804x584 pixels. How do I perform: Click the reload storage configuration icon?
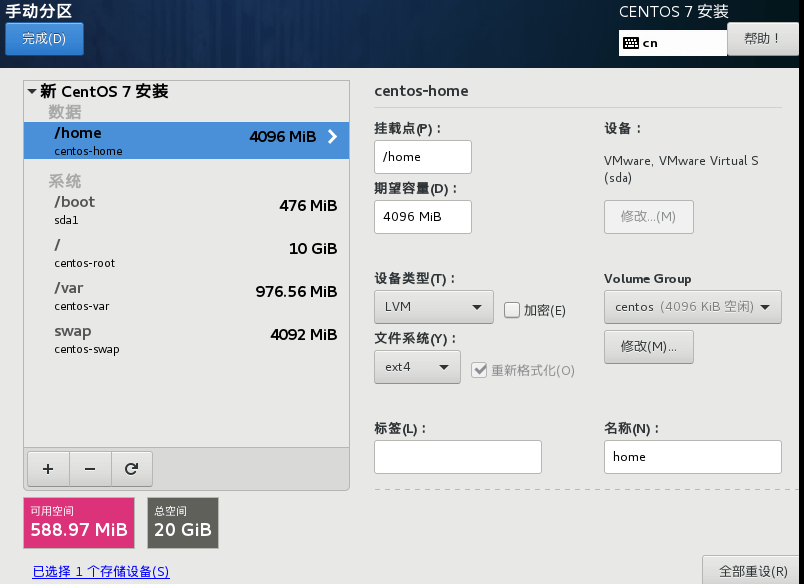(x=131, y=467)
